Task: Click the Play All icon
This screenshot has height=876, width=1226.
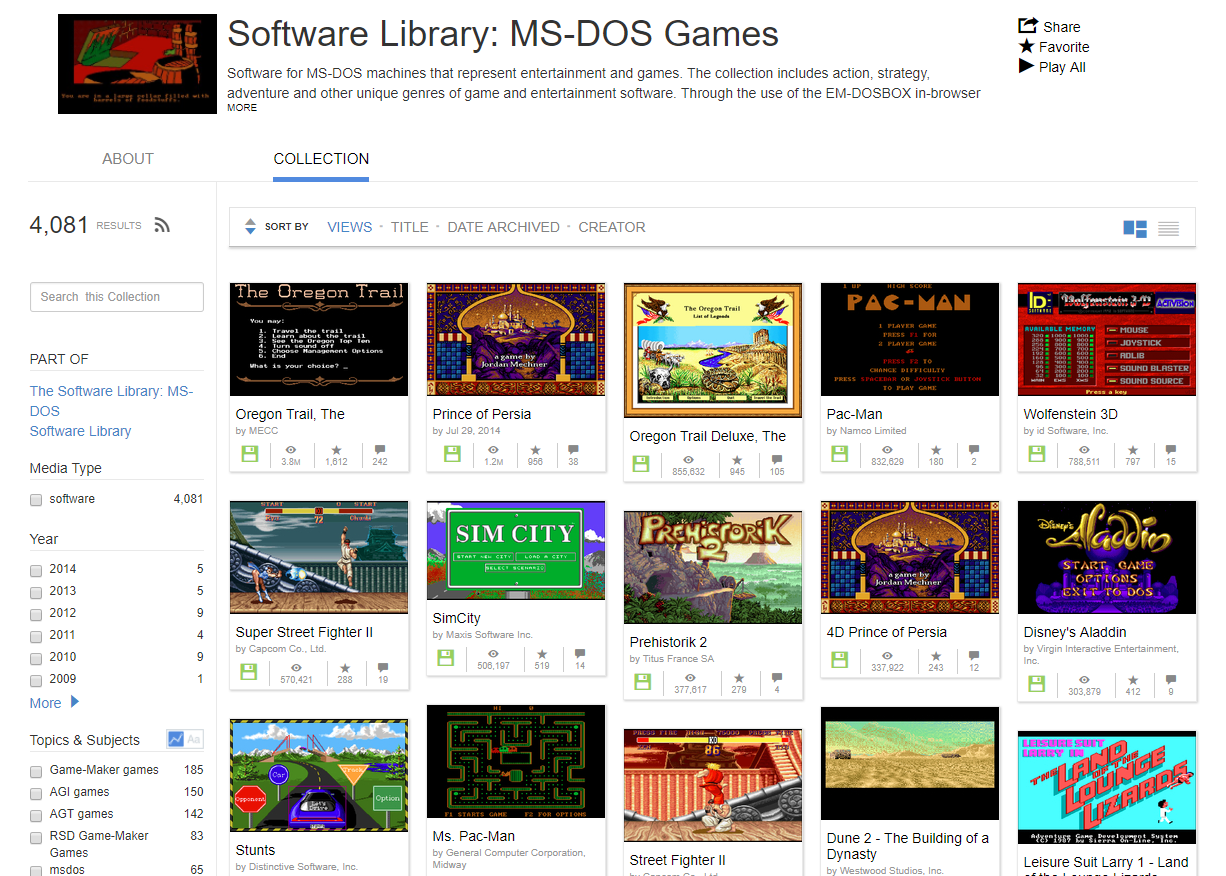Action: [1025, 66]
